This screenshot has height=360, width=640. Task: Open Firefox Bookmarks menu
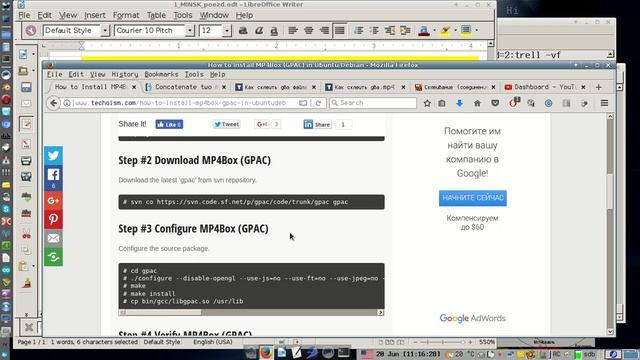(x=161, y=74)
